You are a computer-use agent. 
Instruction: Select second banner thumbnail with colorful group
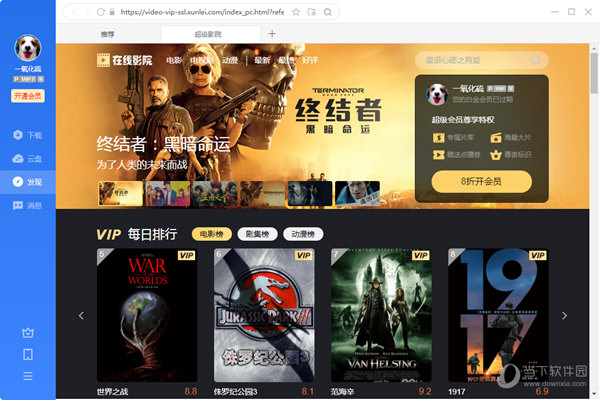[168, 193]
